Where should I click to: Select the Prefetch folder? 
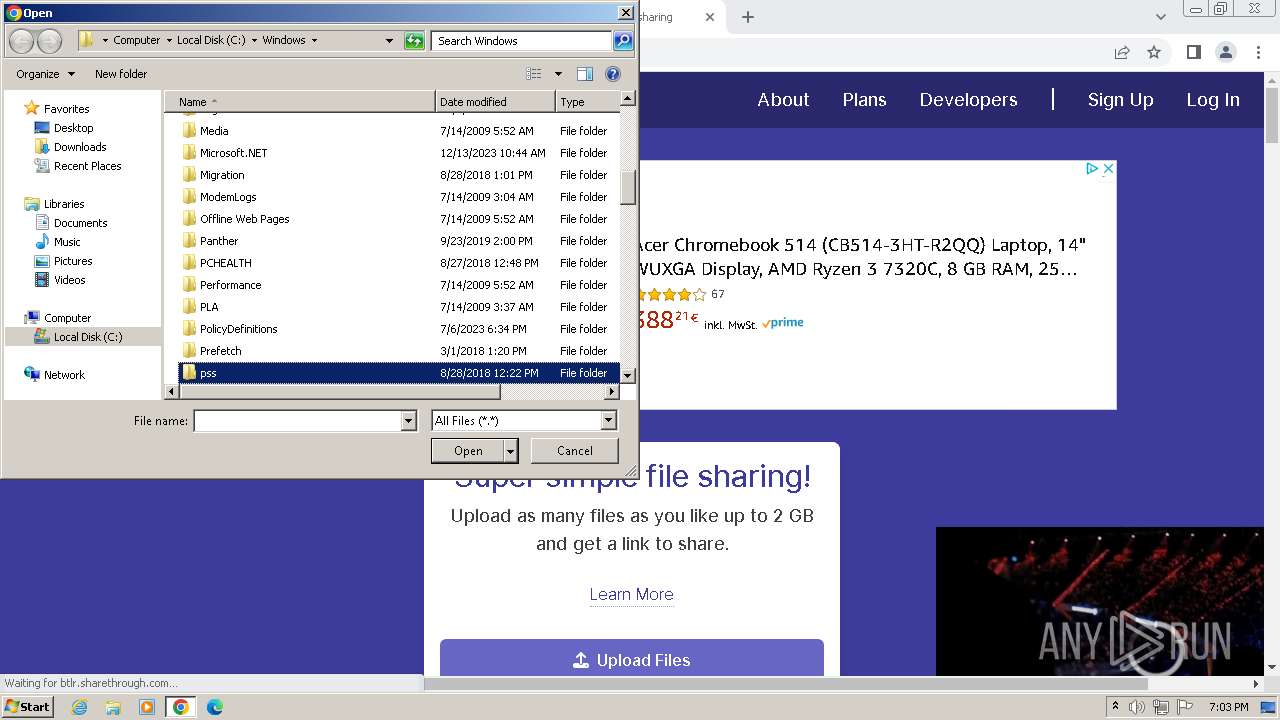click(x=398, y=351)
